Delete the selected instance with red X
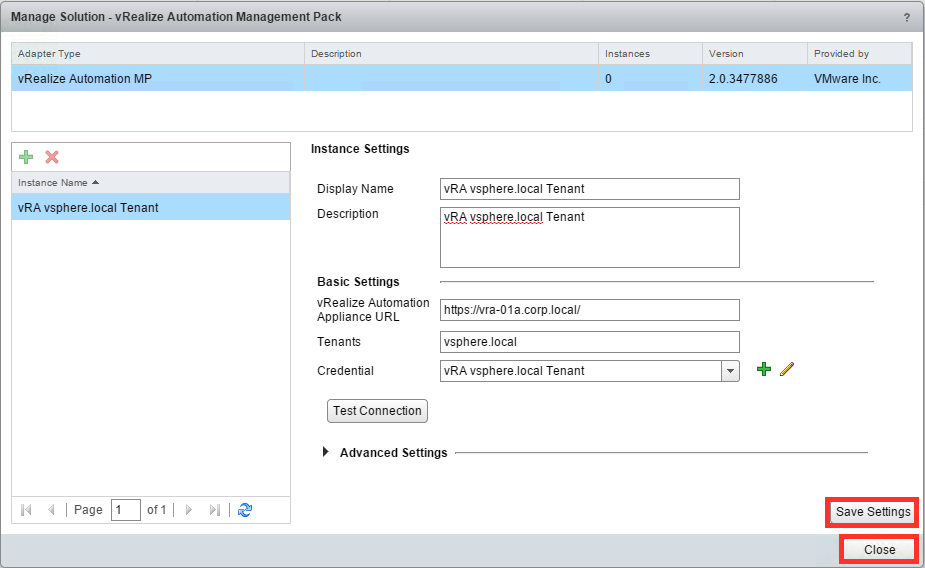This screenshot has height=568, width=925. coord(52,157)
